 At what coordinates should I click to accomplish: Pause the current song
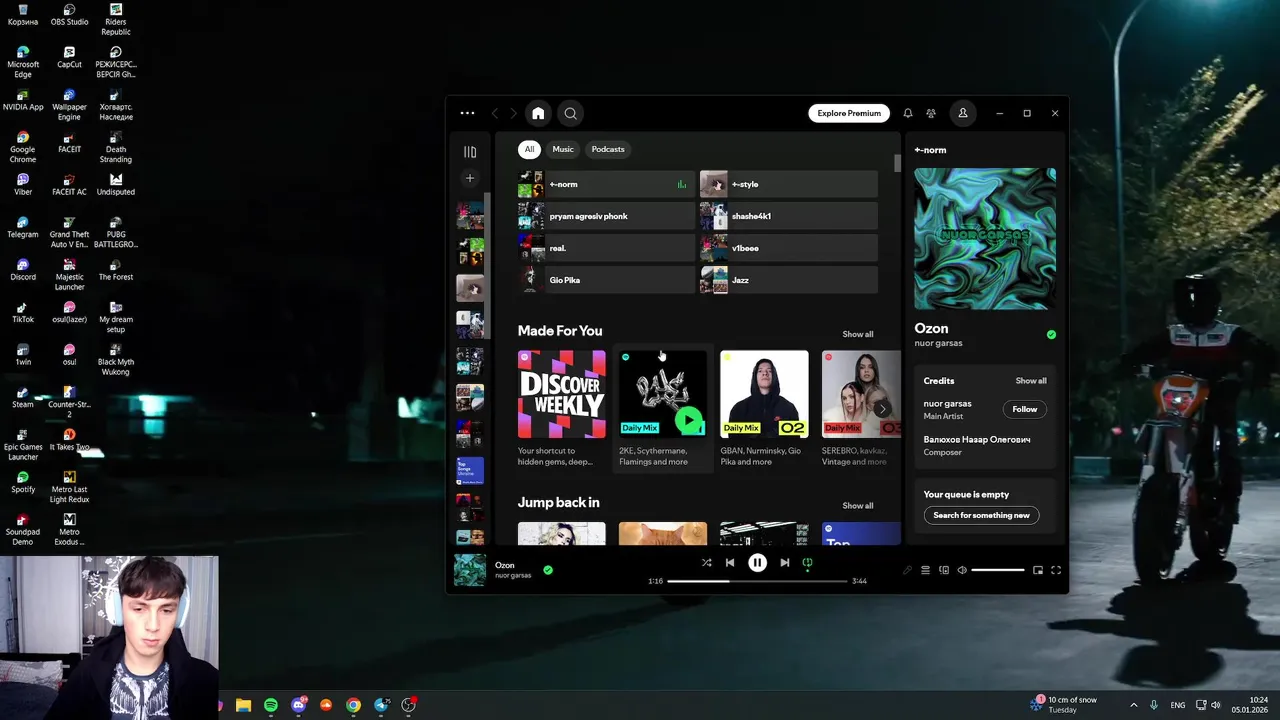[757, 563]
